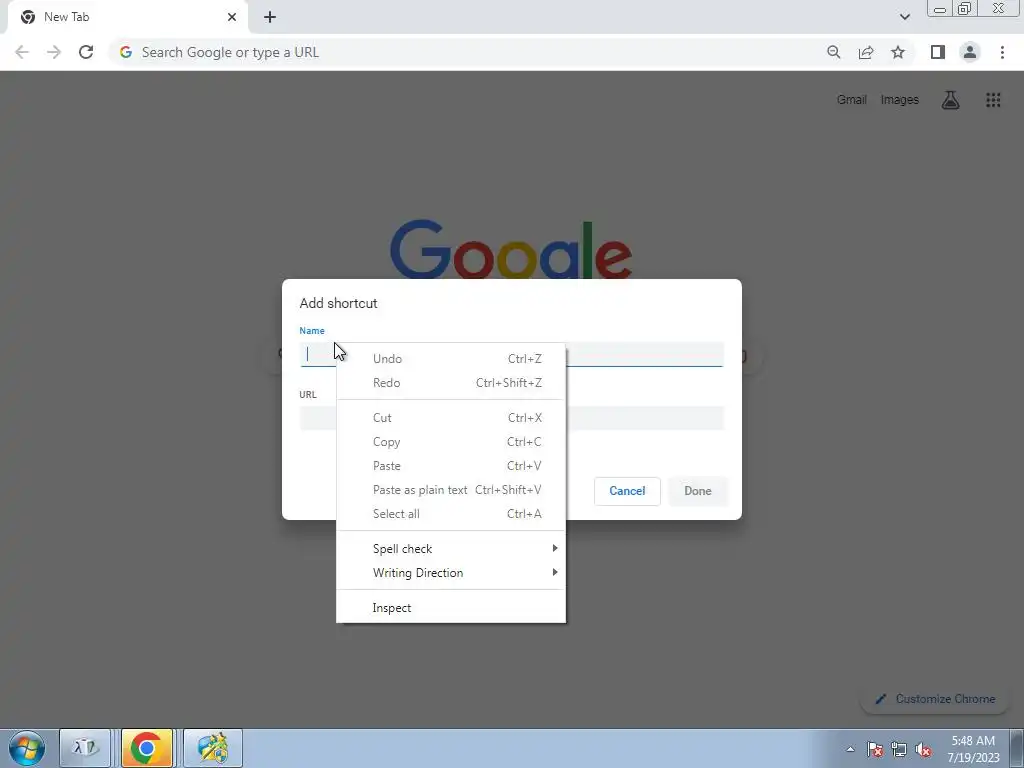
Task: Open the Search Labs flask icon
Action: pos(950,100)
